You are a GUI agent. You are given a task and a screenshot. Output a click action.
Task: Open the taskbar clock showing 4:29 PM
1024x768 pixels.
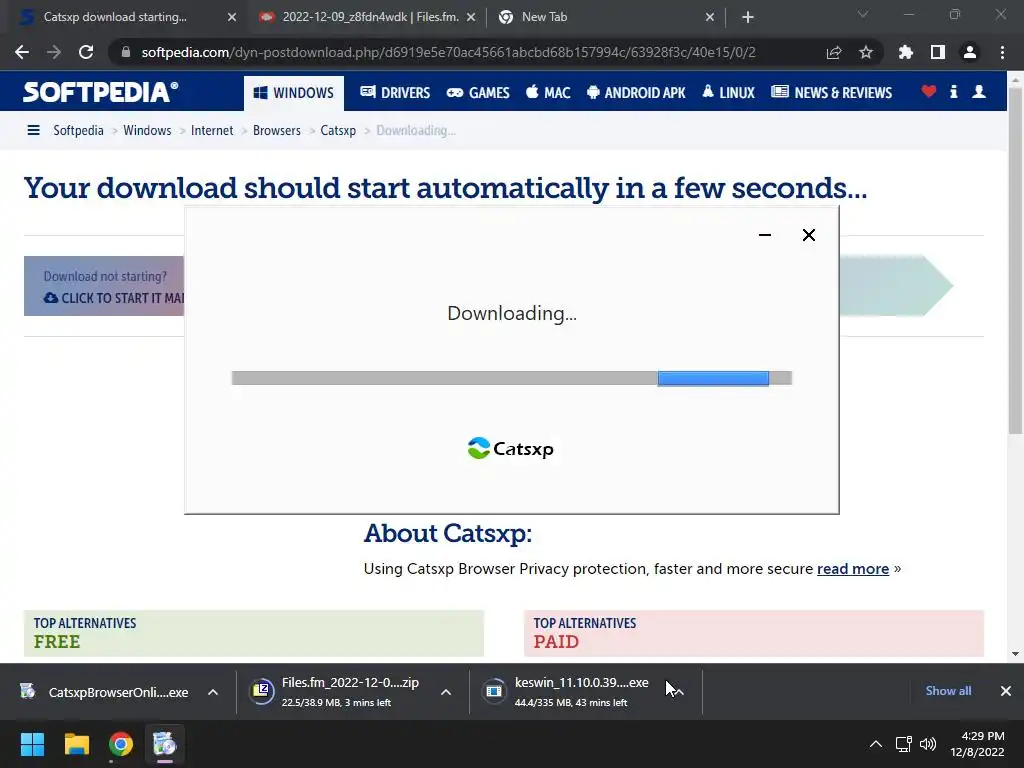(x=977, y=744)
